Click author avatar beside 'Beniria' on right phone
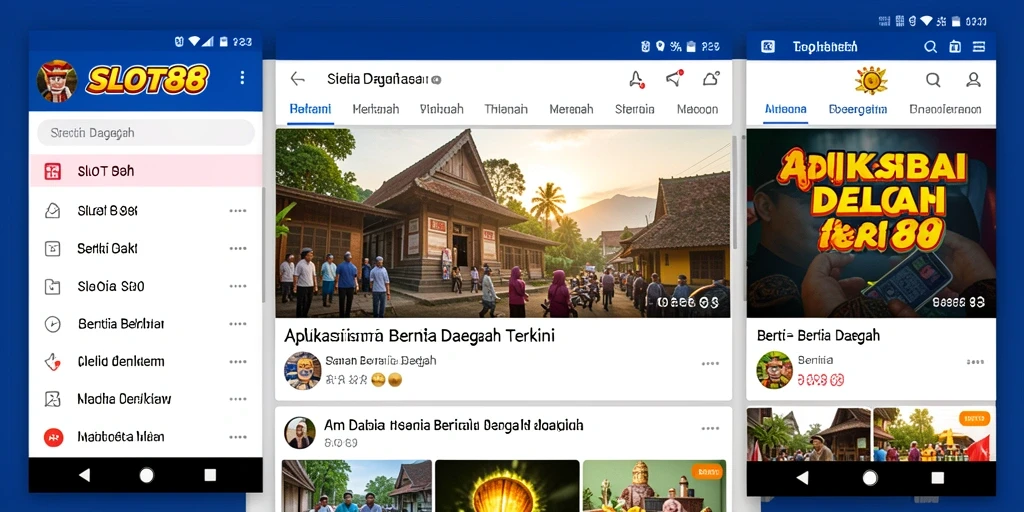Viewport: 1024px width, 512px height. click(x=775, y=370)
